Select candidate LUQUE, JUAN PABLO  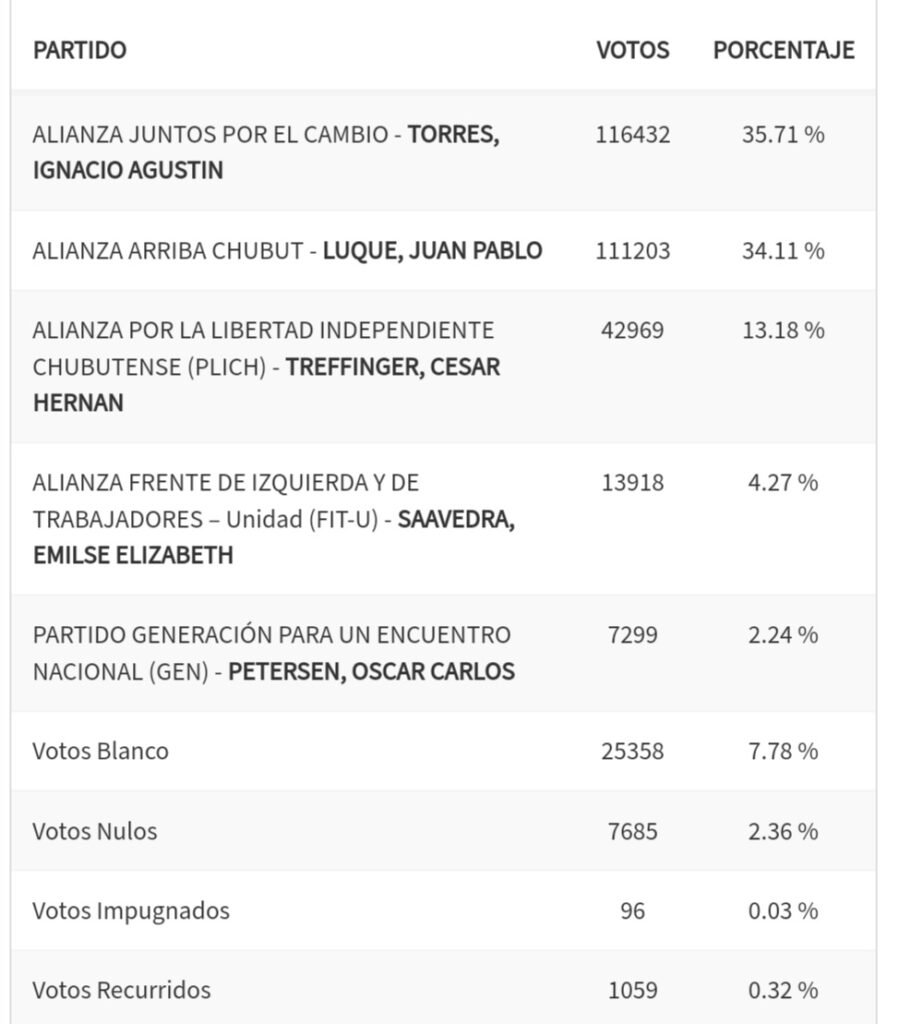pyautogui.click(x=432, y=250)
